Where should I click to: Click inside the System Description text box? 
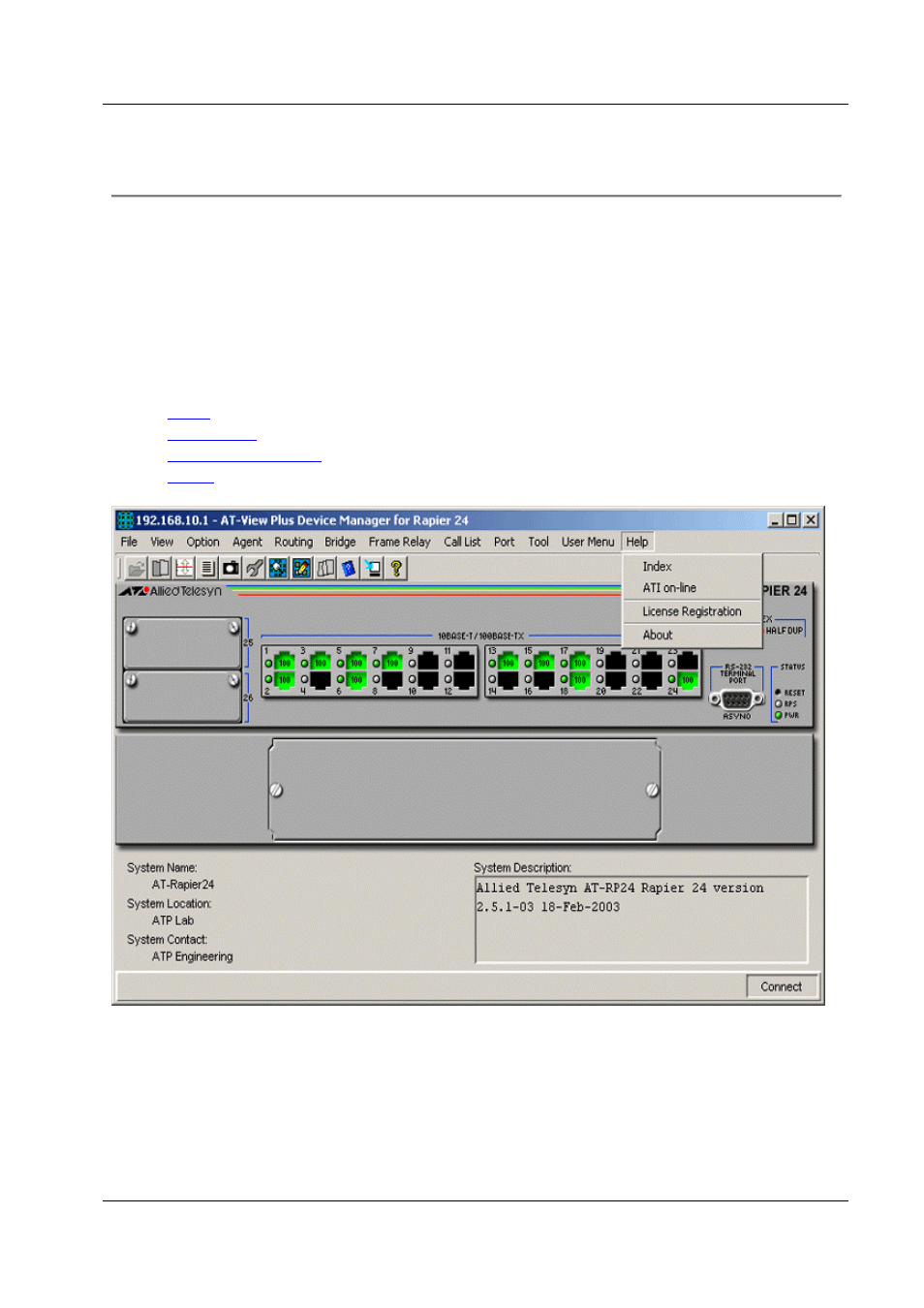tap(641, 919)
